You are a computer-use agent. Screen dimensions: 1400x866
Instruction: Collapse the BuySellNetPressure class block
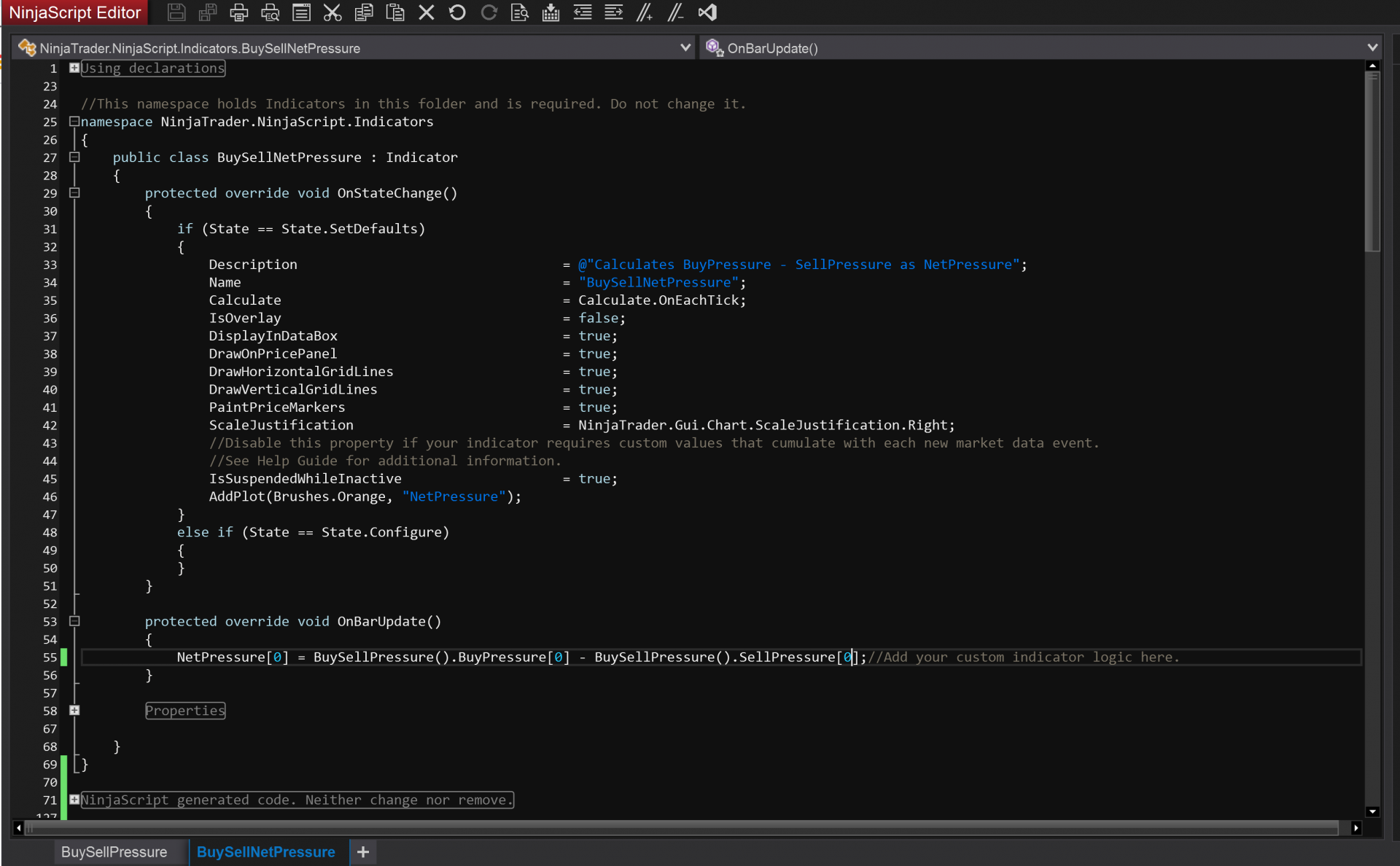[x=74, y=157]
